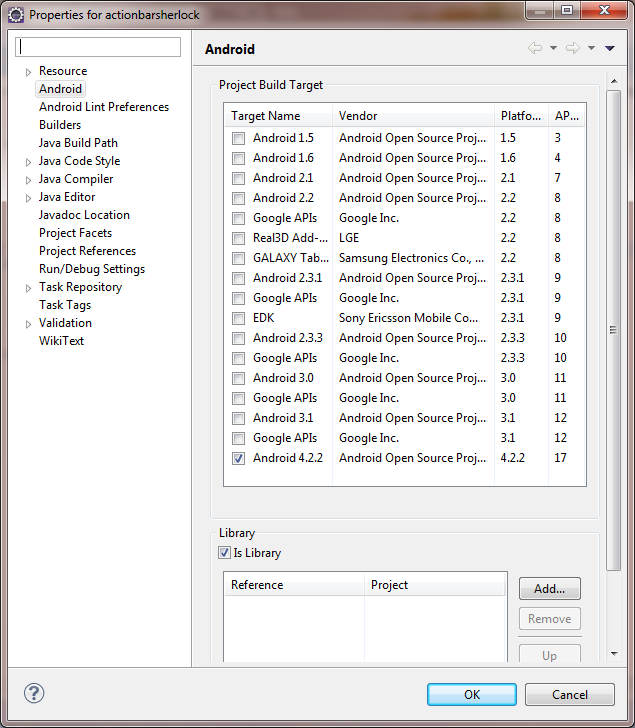Viewport: 635px width, 728px height.
Task: Uncheck the Android 4.2.2 target
Action: [238, 458]
